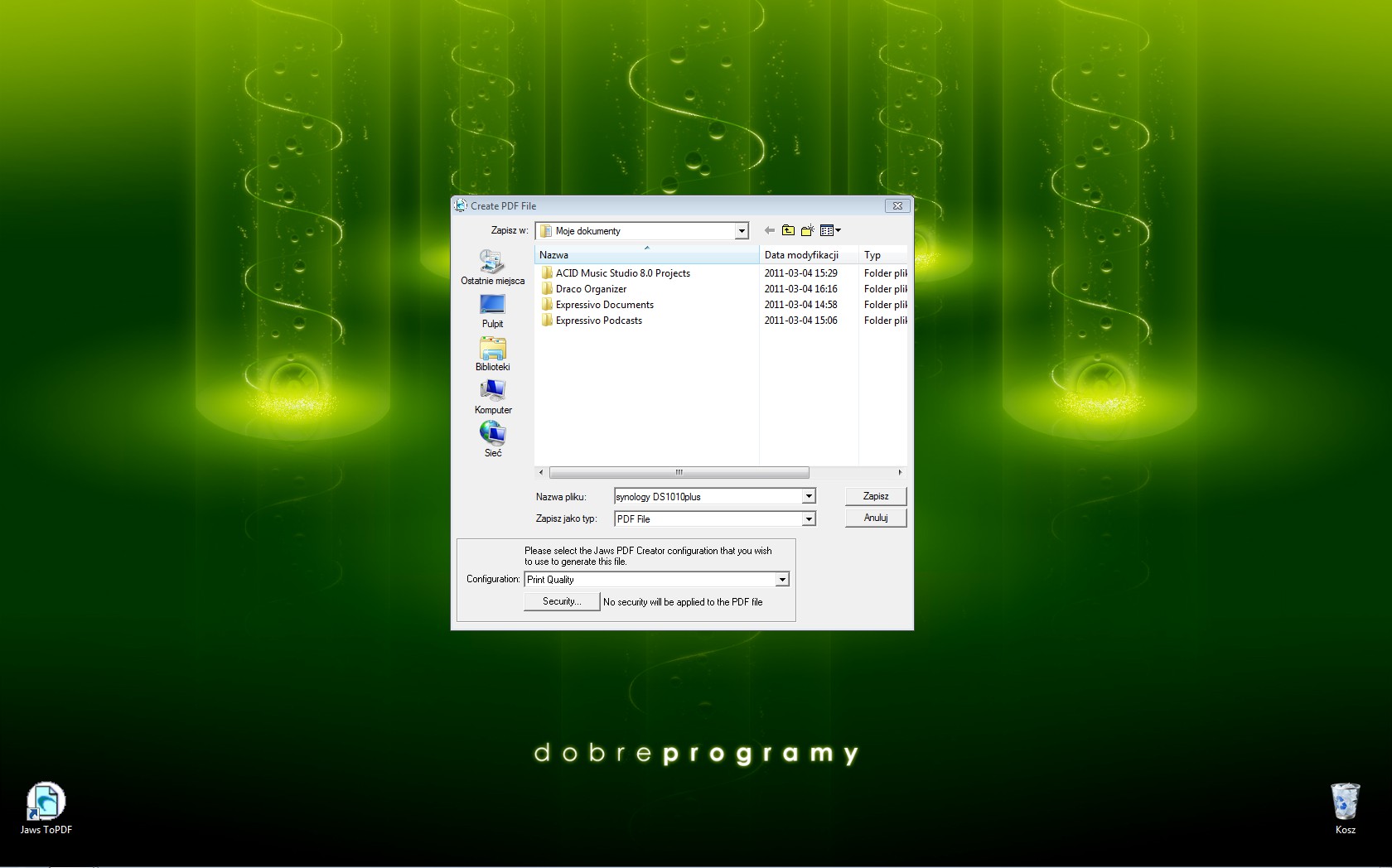
Task: Select Pulpit in the places bar
Action: (x=492, y=311)
